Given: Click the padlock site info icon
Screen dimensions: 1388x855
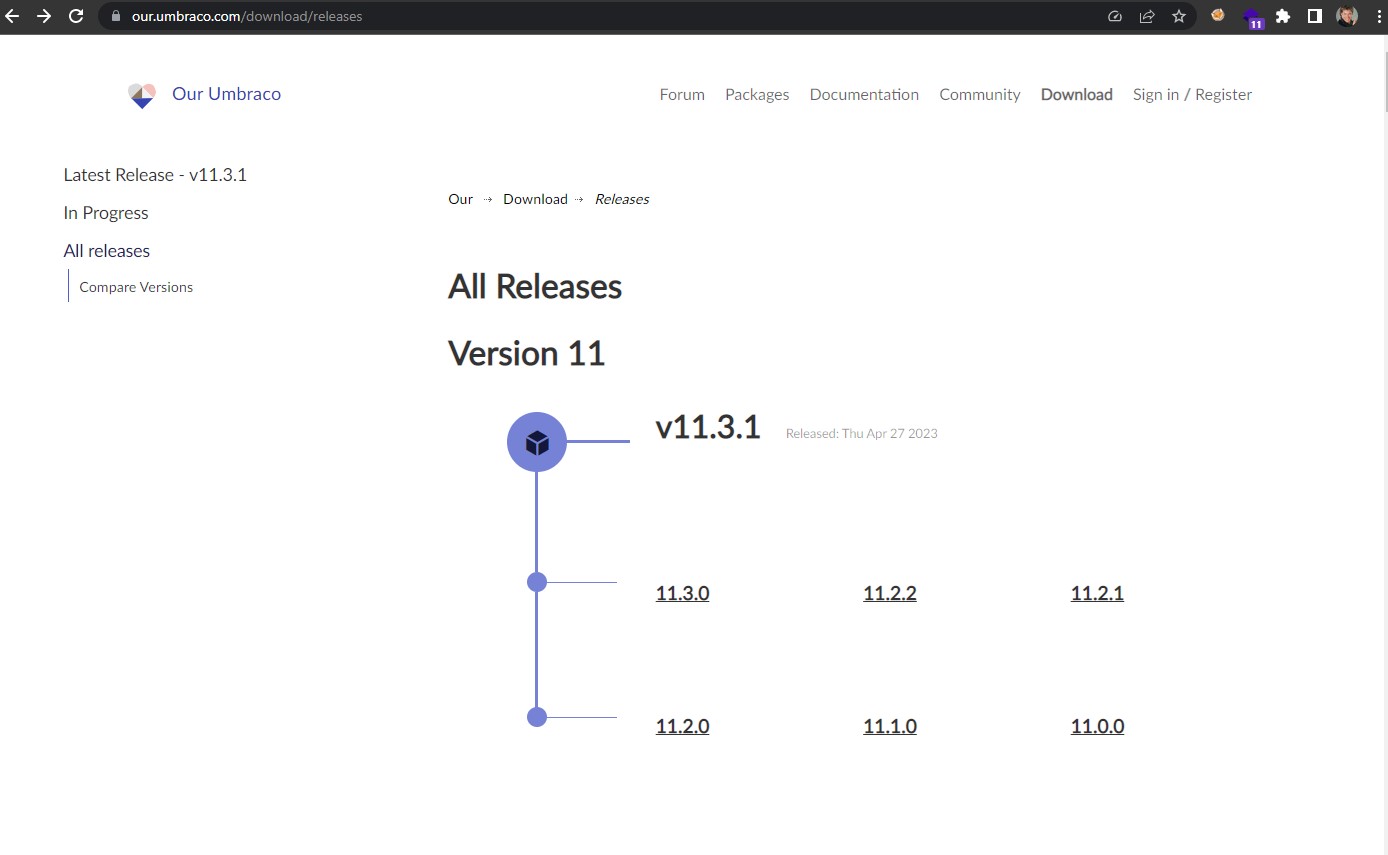Looking at the screenshot, I should (x=116, y=16).
